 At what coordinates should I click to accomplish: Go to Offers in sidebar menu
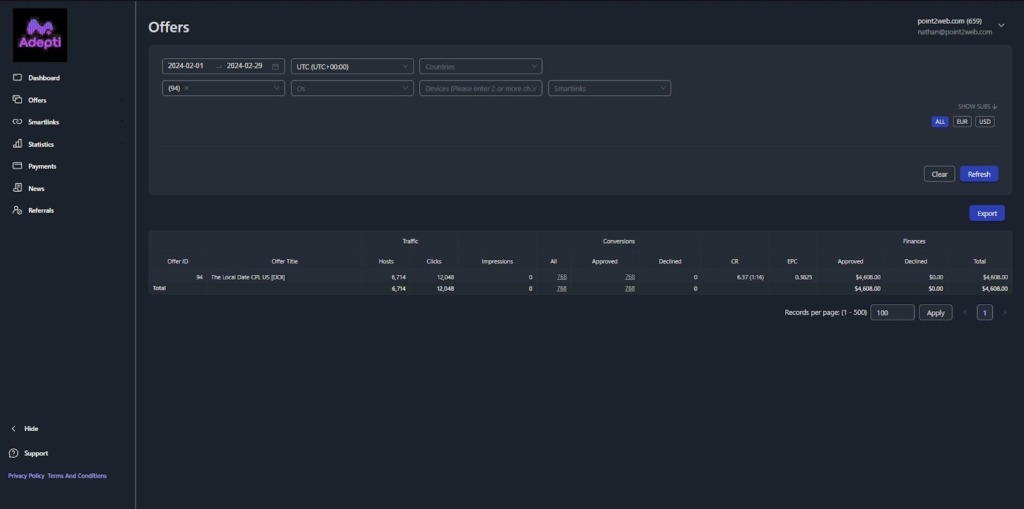[x=37, y=100]
